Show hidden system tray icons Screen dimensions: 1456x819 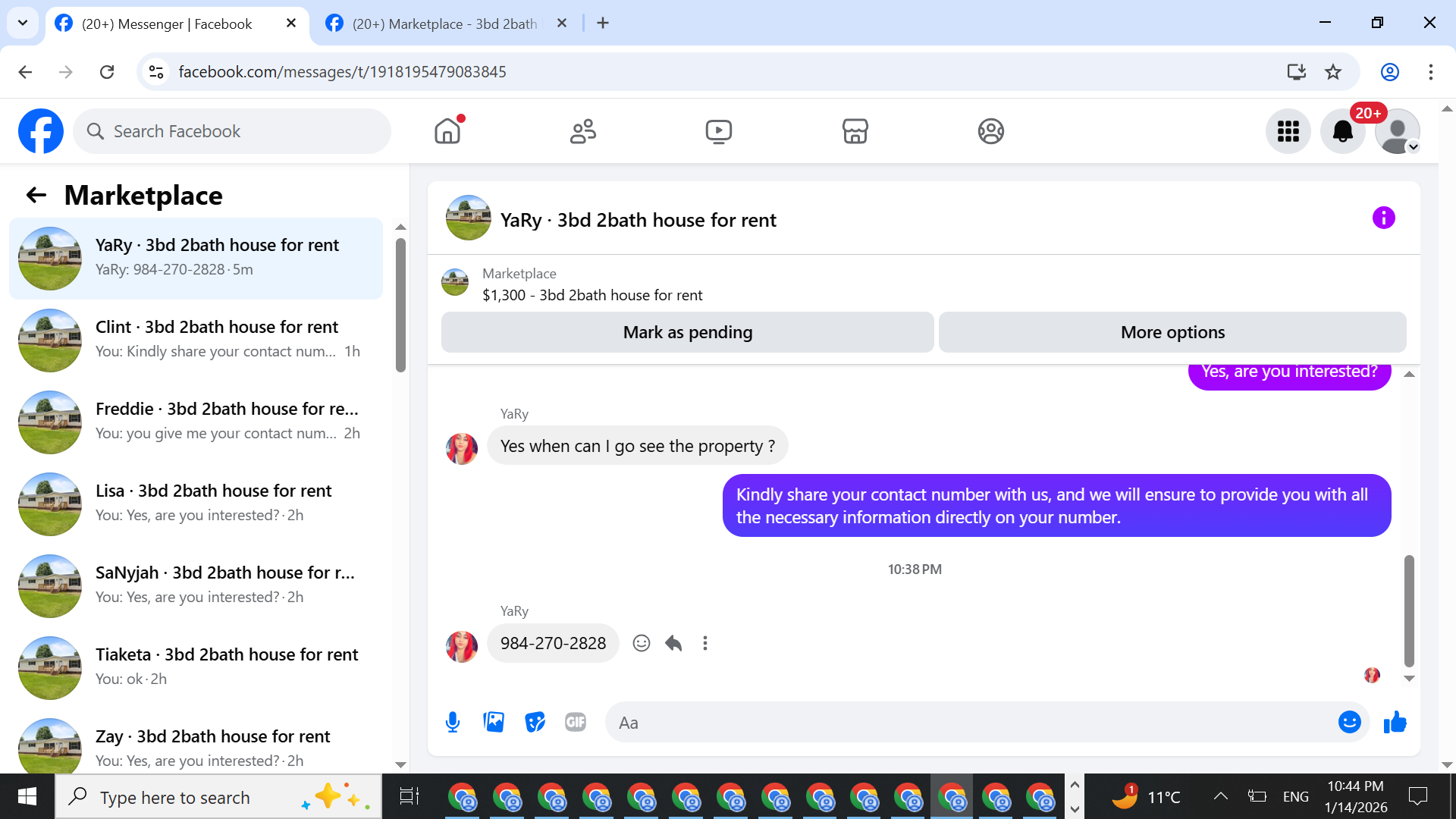tap(1220, 796)
